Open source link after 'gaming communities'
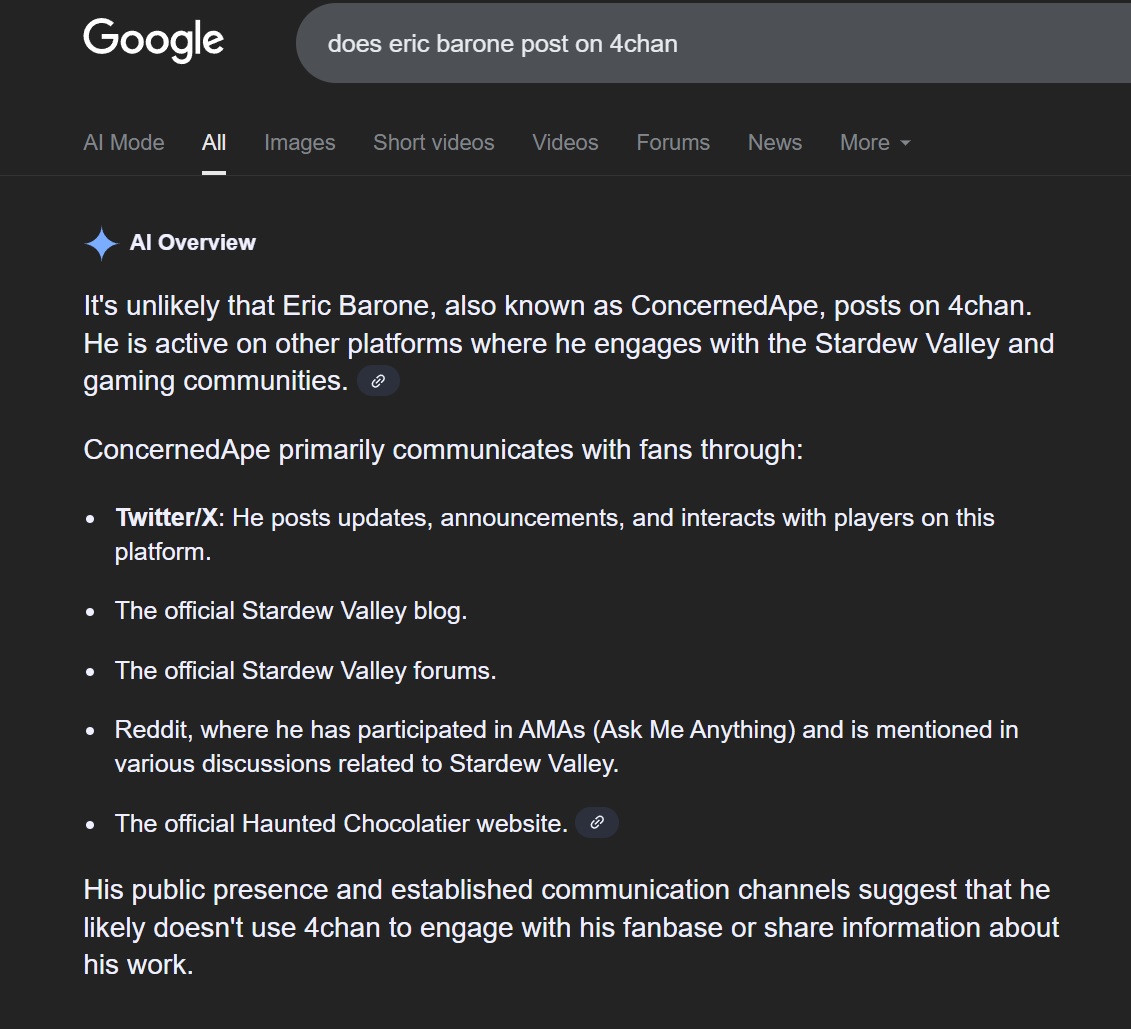1131x1029 pixels. tap(378, 381)
